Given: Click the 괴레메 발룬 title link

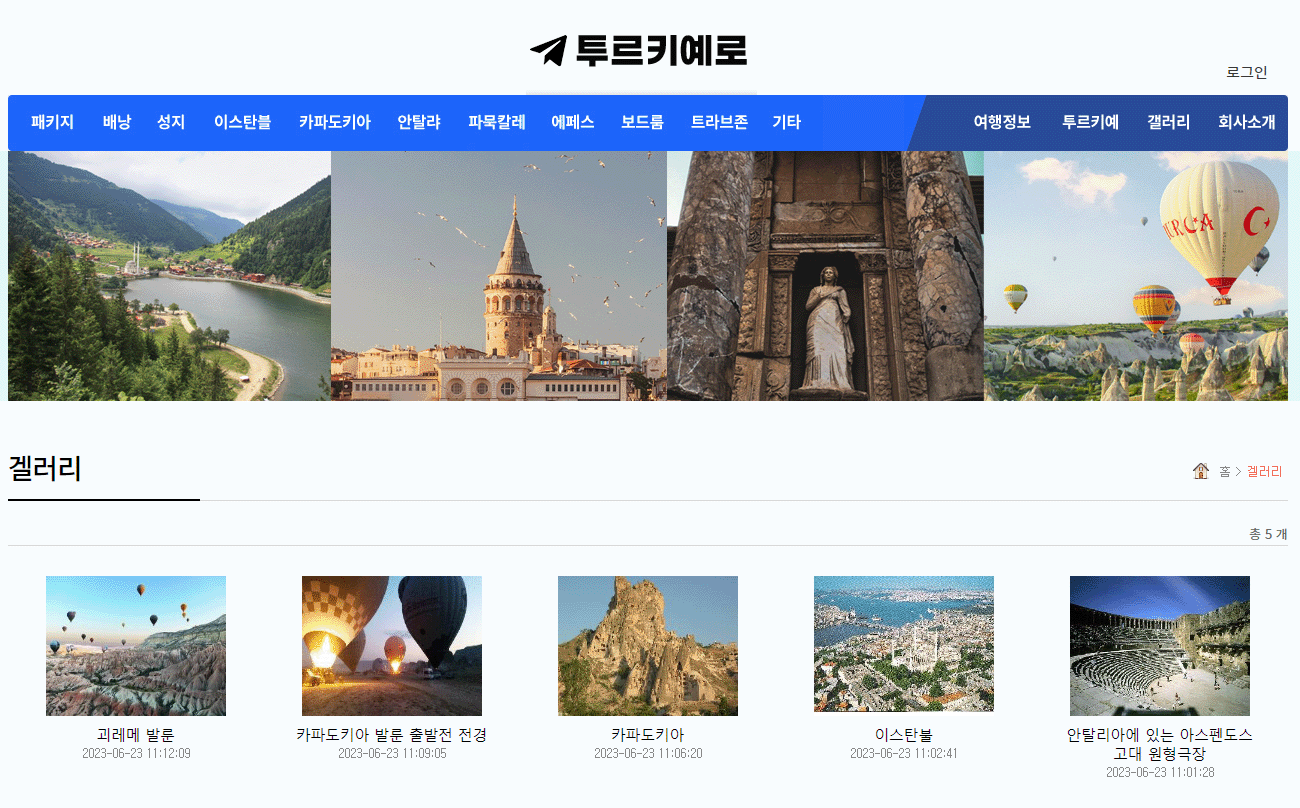Looking at the screenshot, I should [136, 735].
